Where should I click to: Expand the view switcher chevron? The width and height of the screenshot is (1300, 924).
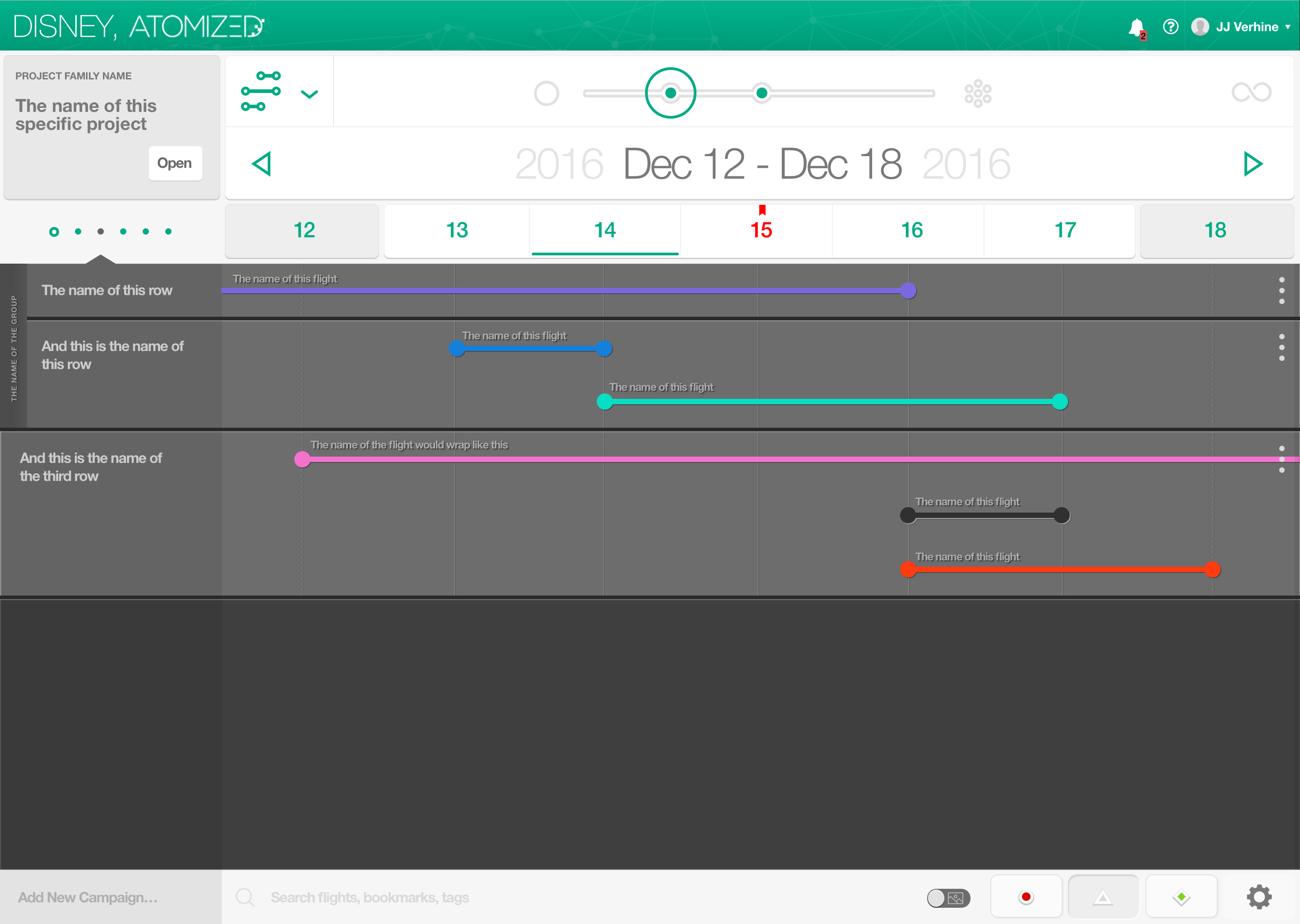pos(309,94)
